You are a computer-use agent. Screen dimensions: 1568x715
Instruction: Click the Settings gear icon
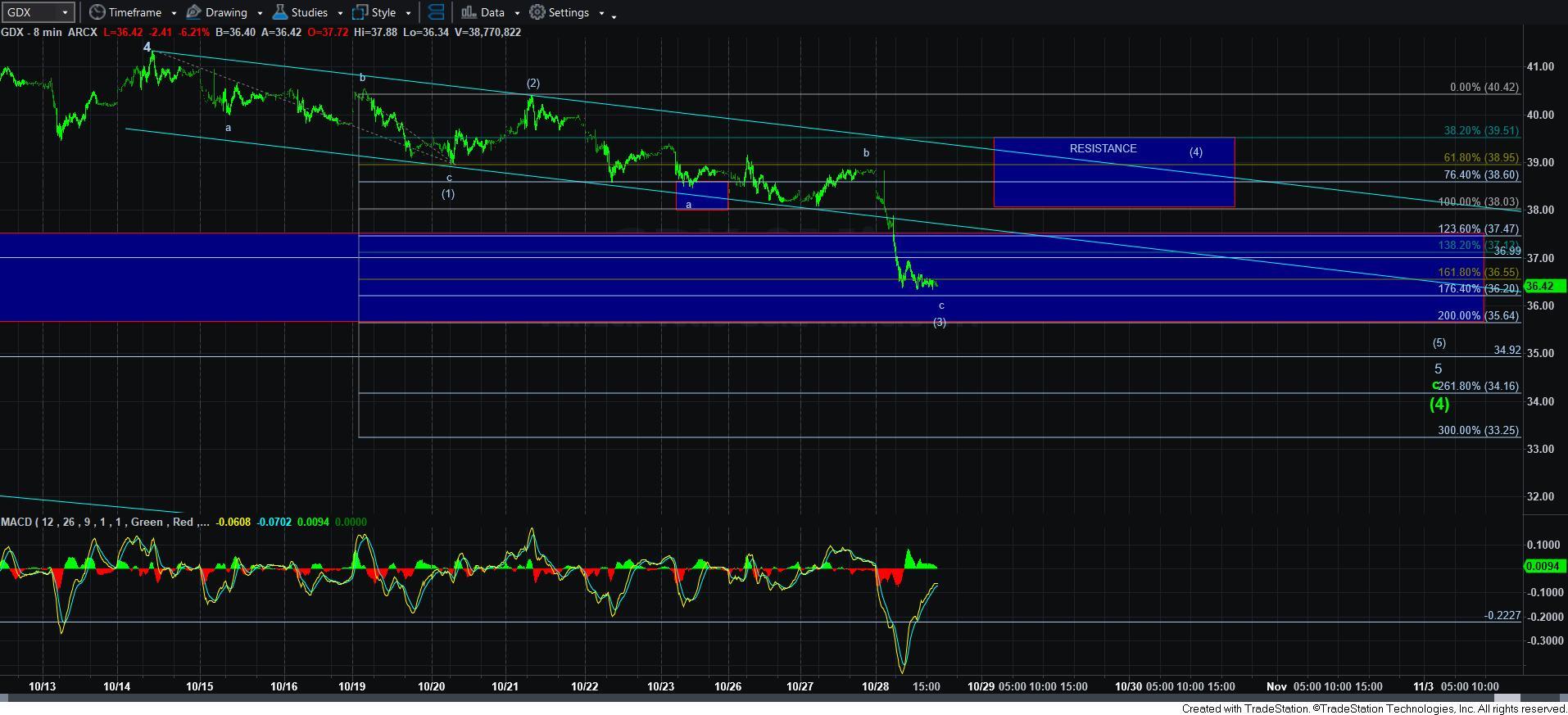tap(537, 12)
